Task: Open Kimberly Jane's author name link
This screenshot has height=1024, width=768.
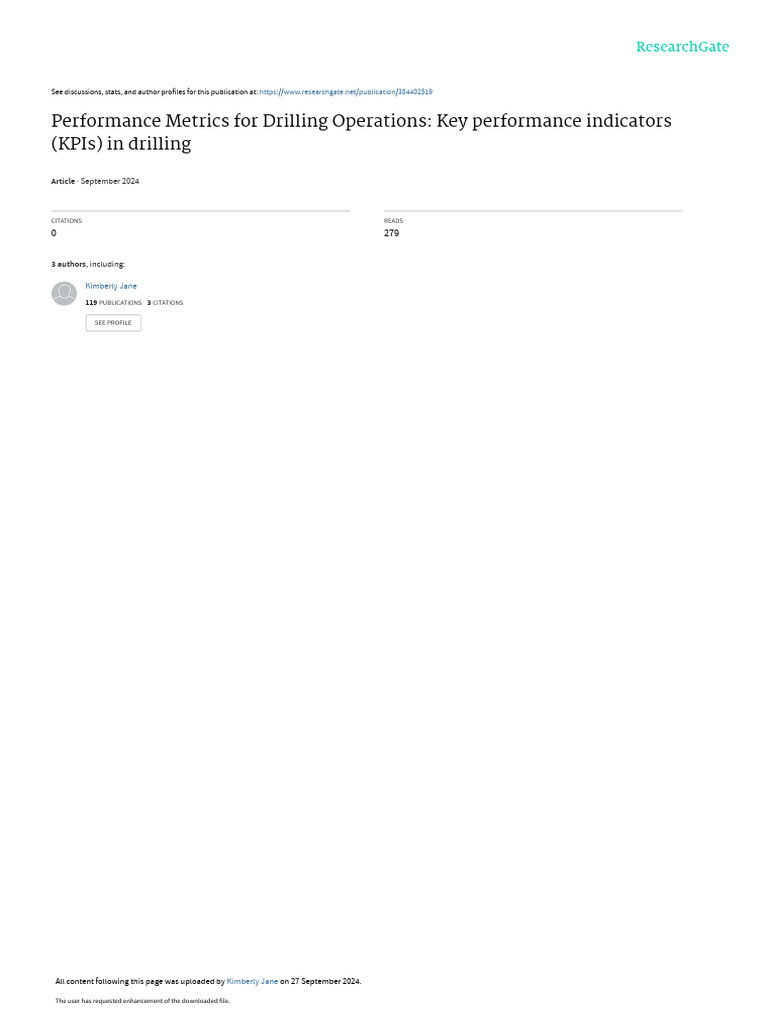Action: pos(111,286)
